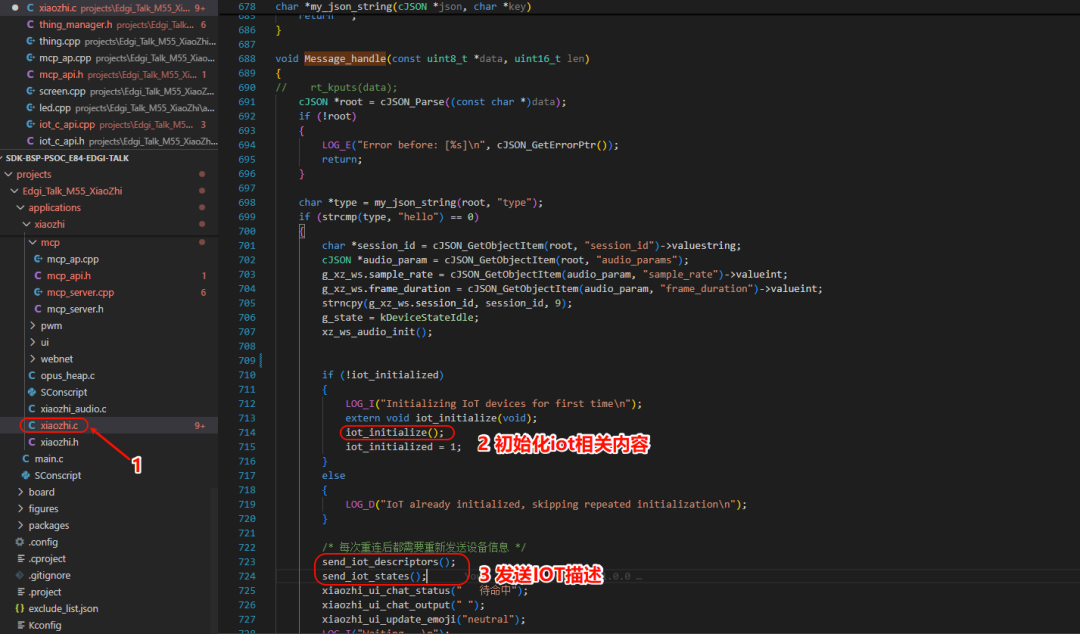
Task: Click the gear icon beside .config
Action: 20,542
